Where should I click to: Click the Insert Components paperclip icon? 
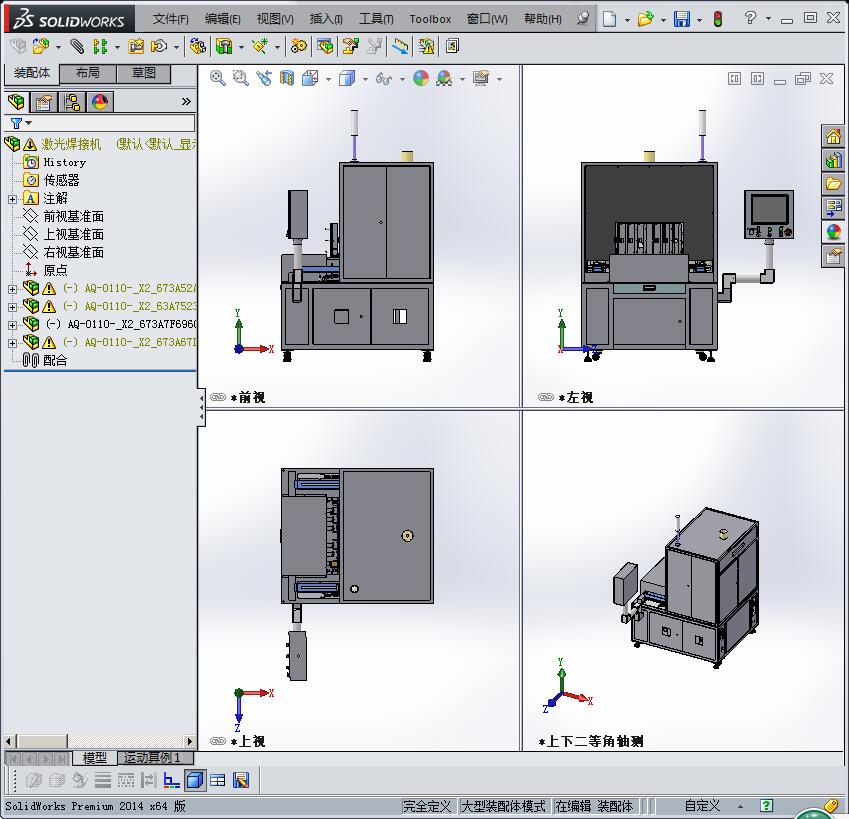click(x=77, y=47)
